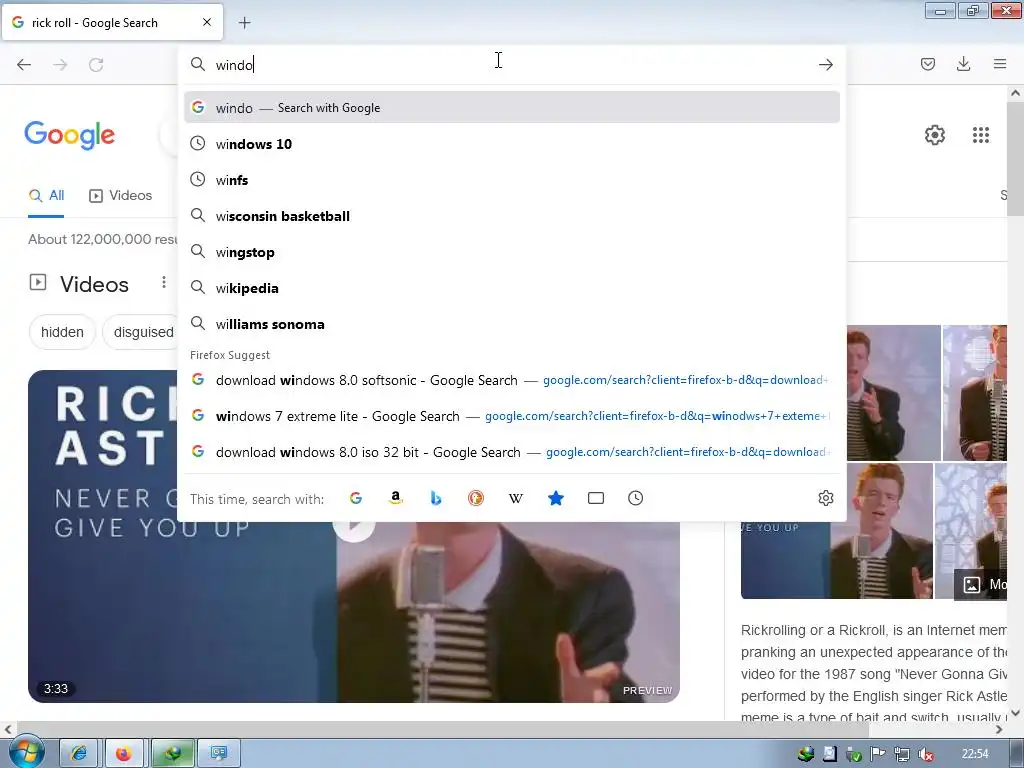The image size is (1024, 768).
Task: Click the taskbar clock showing 22:54
Action: [975, 754]
